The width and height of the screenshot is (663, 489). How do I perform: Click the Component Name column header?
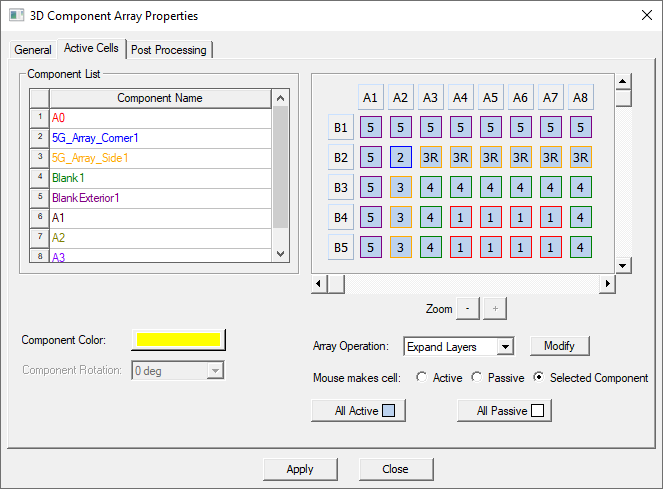point(160,98)
